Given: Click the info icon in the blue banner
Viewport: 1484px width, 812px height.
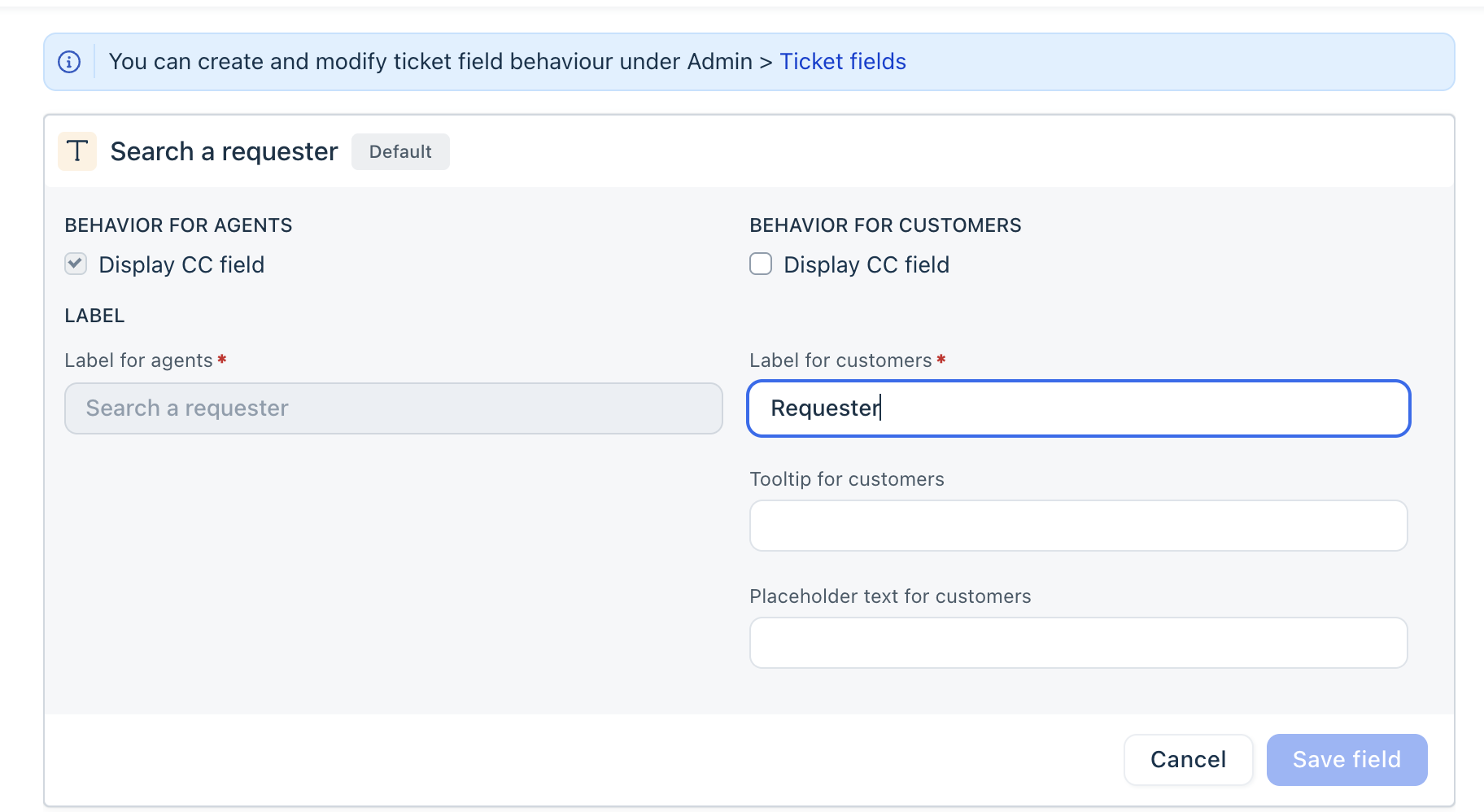Looking at the screenshot, I should tap(69, 62).
